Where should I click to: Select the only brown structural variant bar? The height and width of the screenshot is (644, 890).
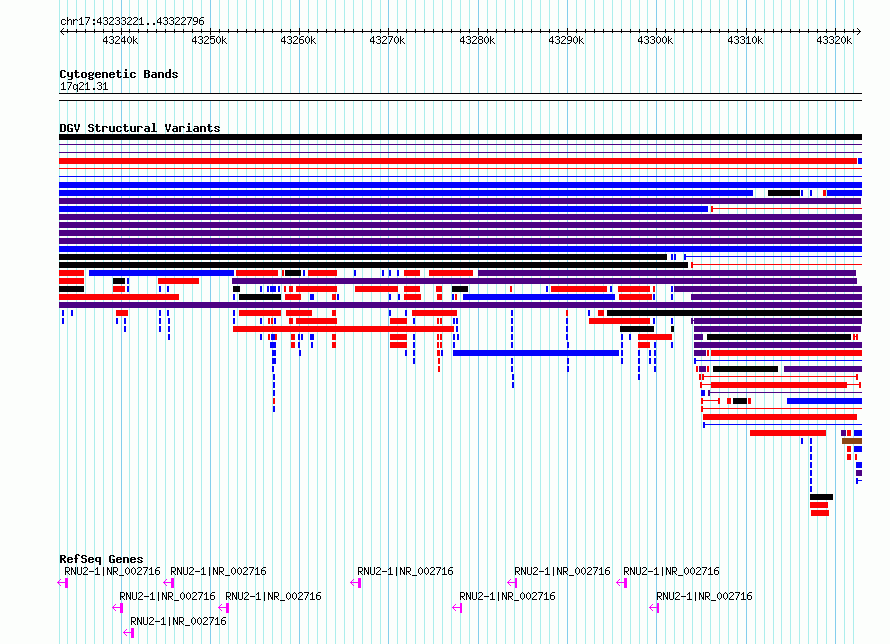pyautogui.click(x=852, y=441)
